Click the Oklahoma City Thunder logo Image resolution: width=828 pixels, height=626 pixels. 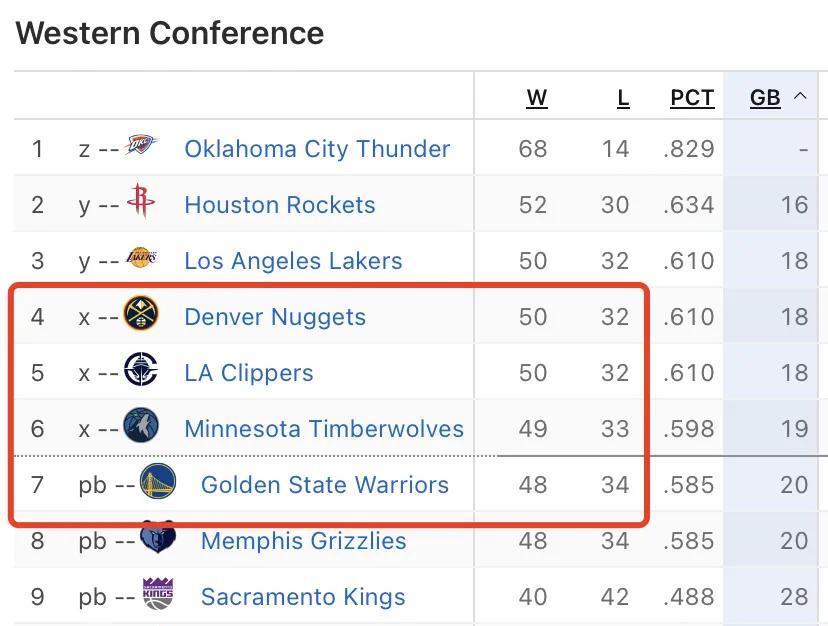[x=141, y=147]
